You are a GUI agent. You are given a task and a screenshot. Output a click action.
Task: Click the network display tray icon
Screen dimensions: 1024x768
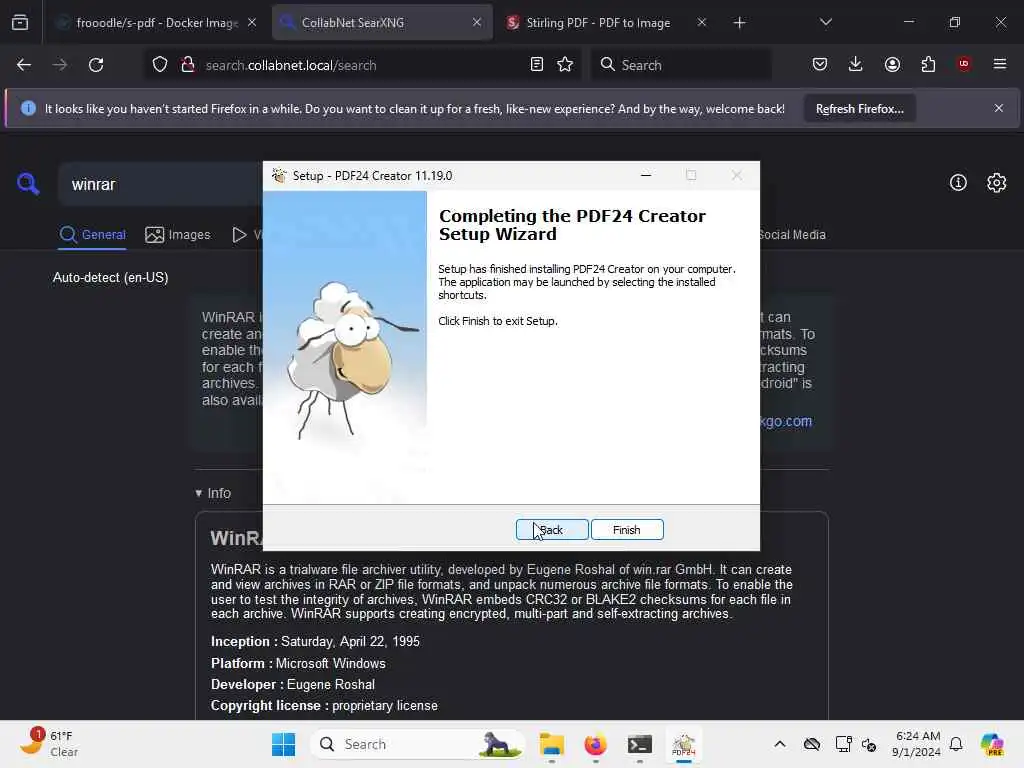point(843,744)
